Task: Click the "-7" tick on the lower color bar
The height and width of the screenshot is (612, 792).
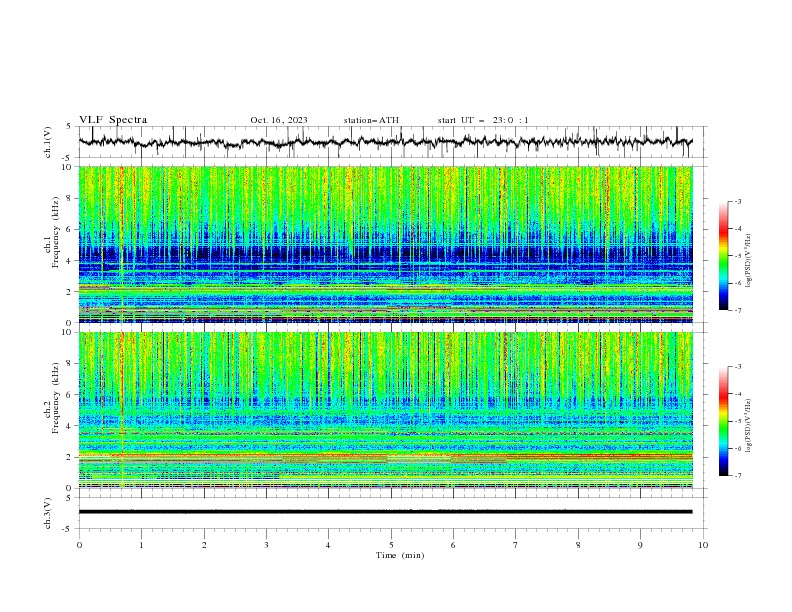Action: point(738,475)
